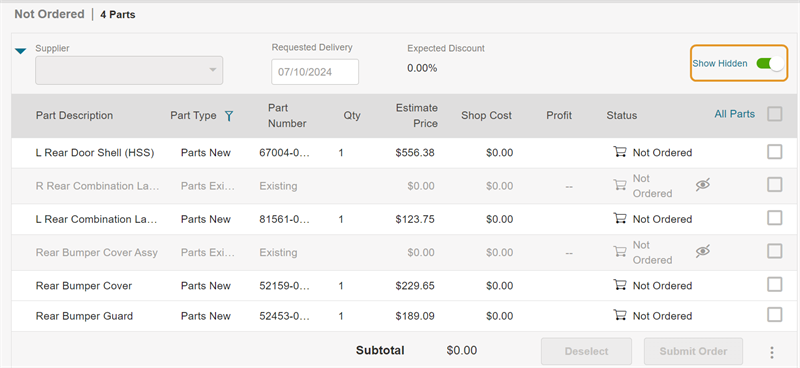Unhide R Rear Combination Lamp via eye icon
Screen dimensions: 800x368
(703, 185)
